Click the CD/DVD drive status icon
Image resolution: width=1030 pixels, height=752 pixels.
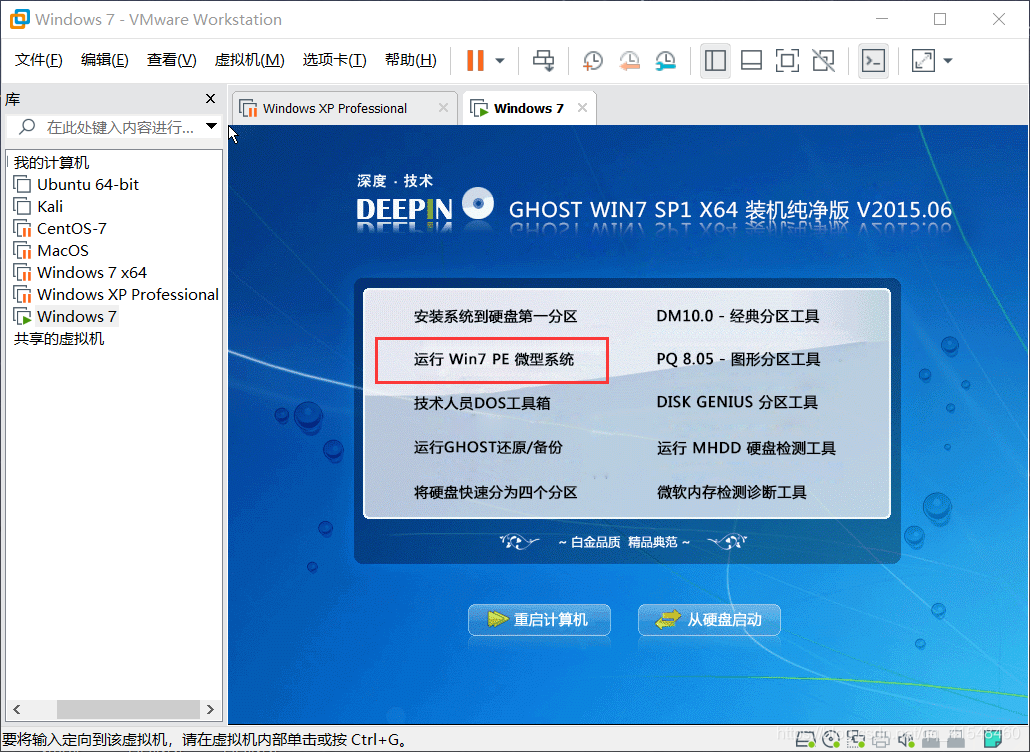click(831, 740)
